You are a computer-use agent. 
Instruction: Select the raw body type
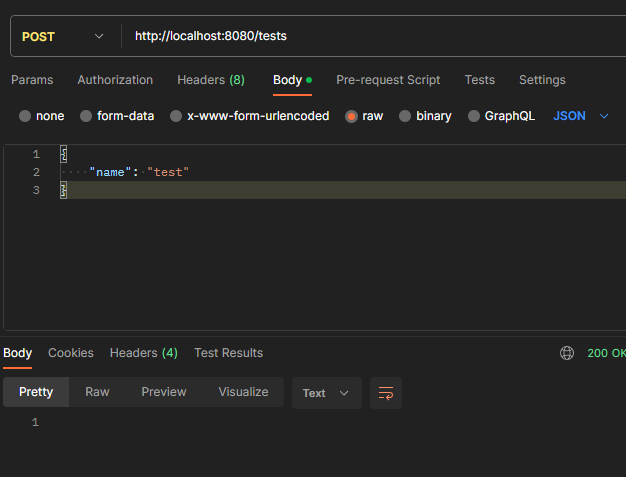tap(364, 116)
